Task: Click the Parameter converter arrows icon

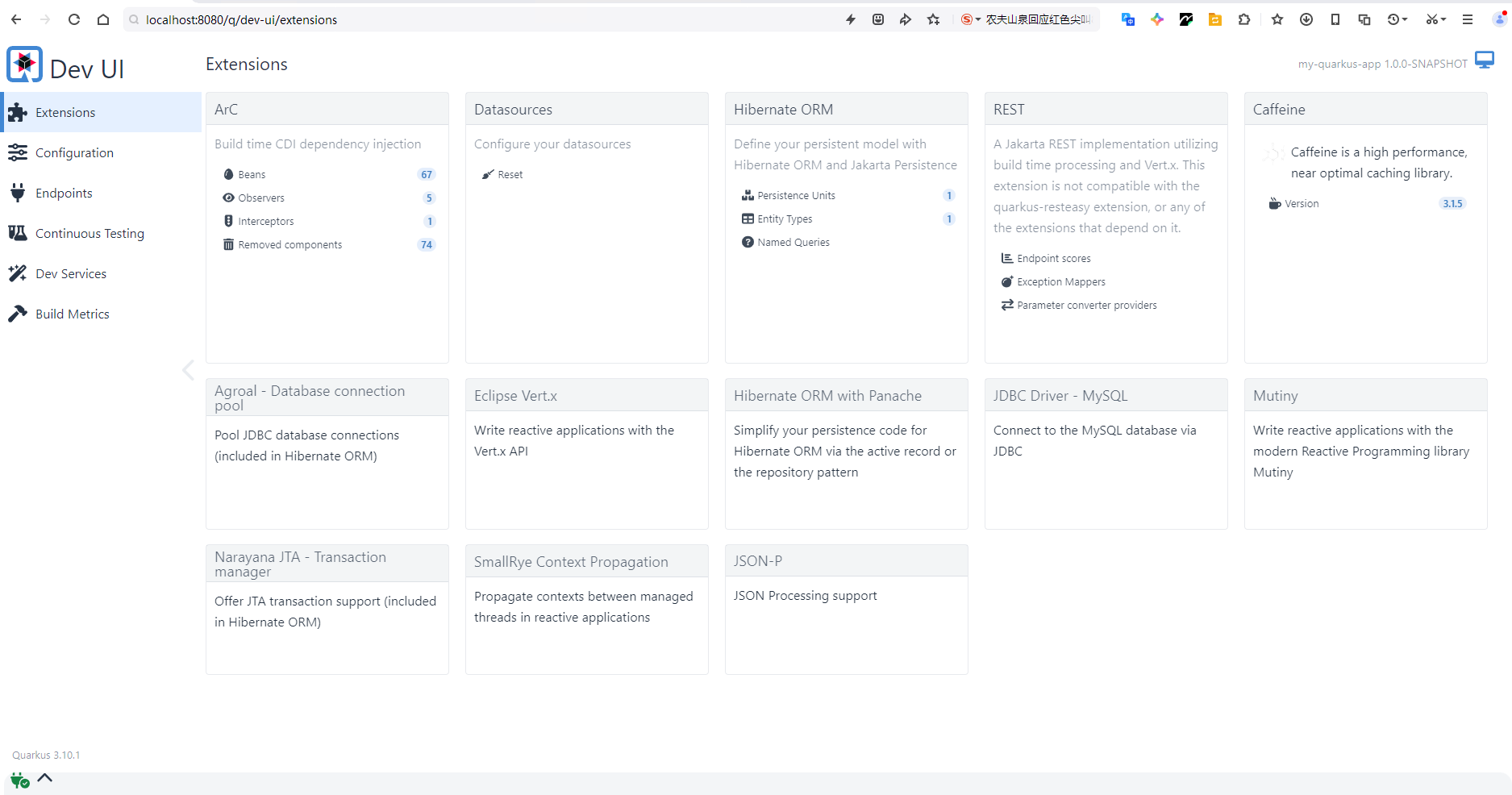Action: point(1007,305)
